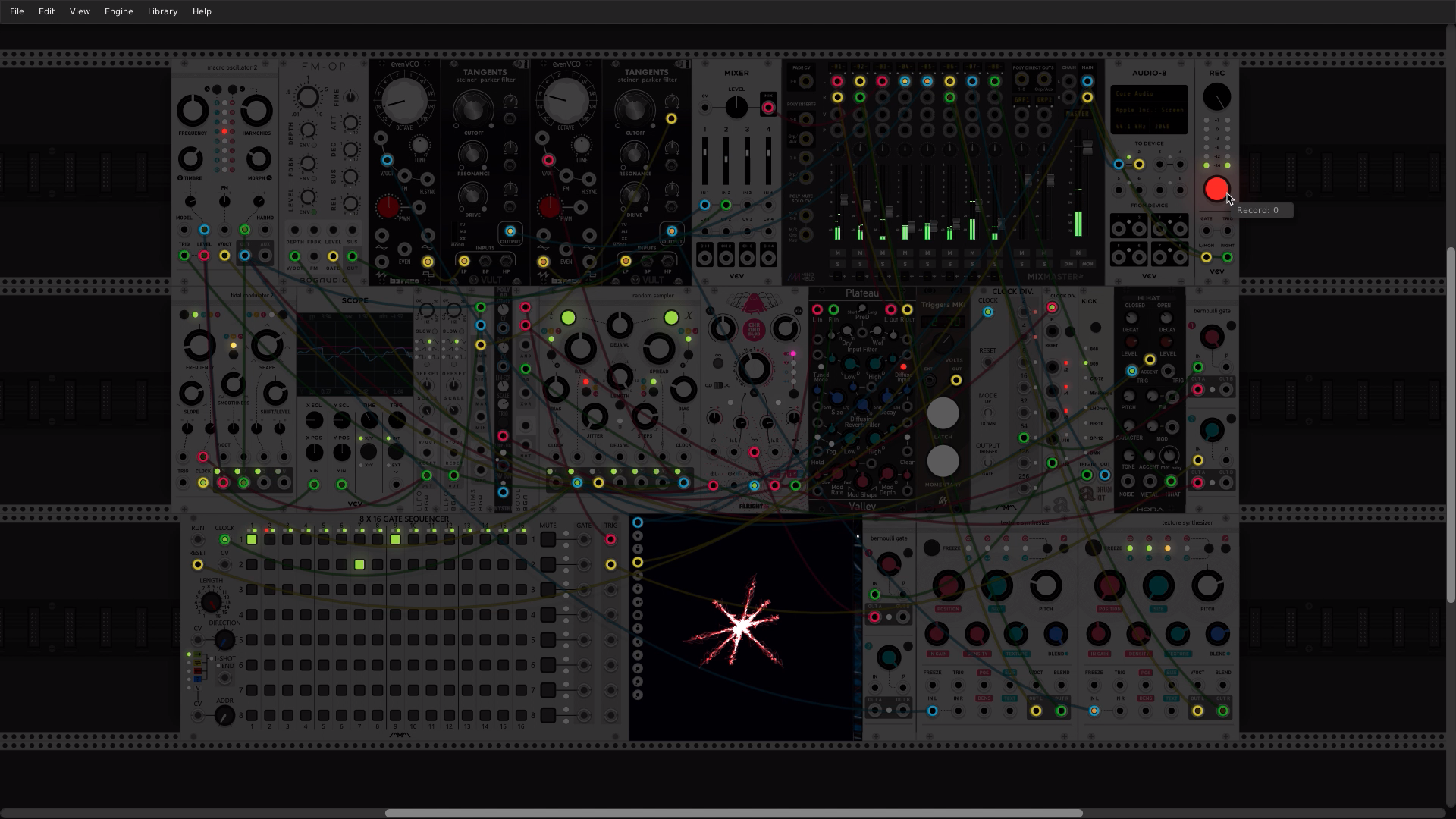This screenshot has width=1456, height=819.
Task: Click the left texture synthesizer POSITION knob
Action: 948,585
